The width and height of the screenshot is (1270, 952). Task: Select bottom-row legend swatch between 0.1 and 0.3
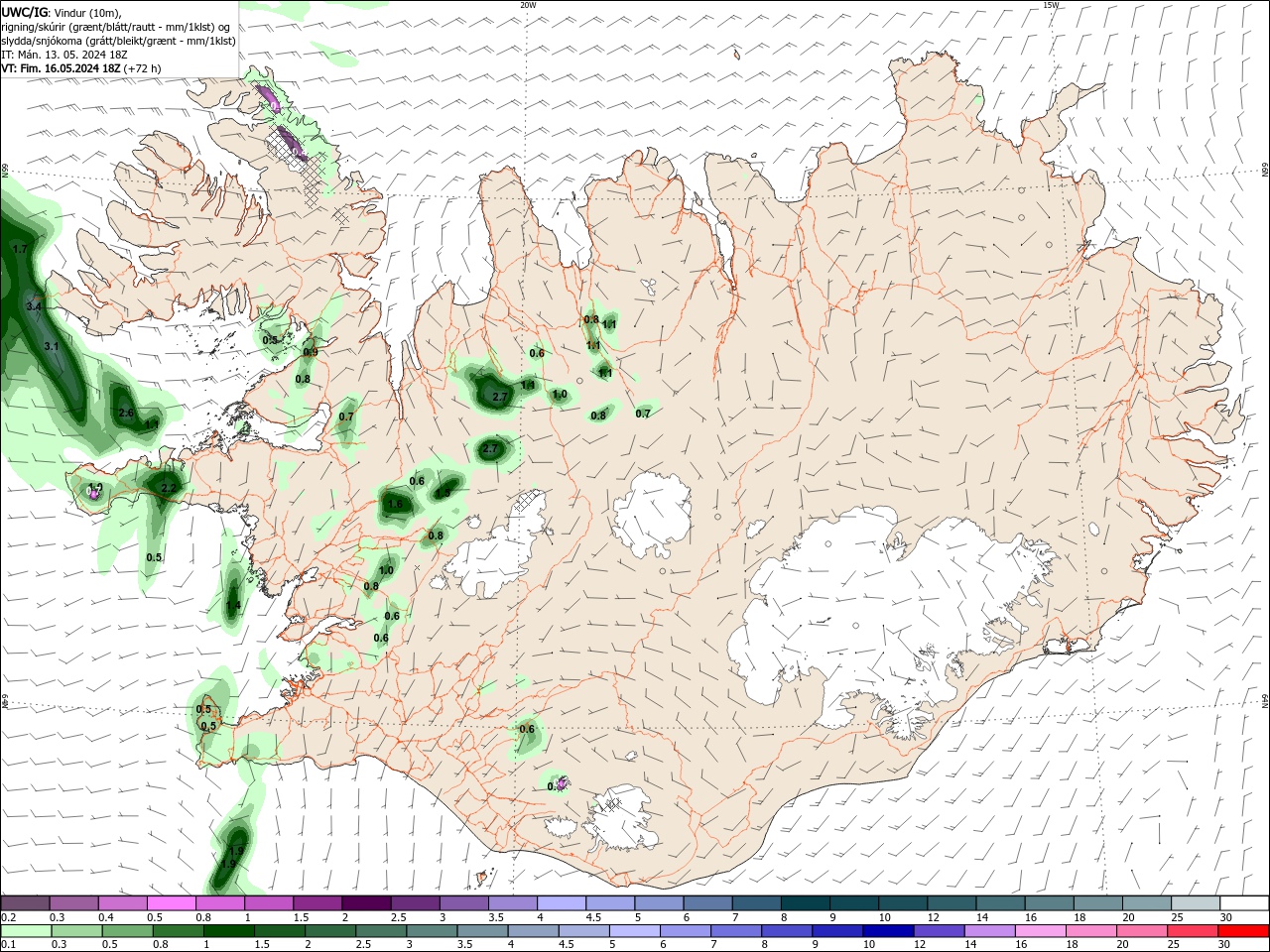[25, 931]
